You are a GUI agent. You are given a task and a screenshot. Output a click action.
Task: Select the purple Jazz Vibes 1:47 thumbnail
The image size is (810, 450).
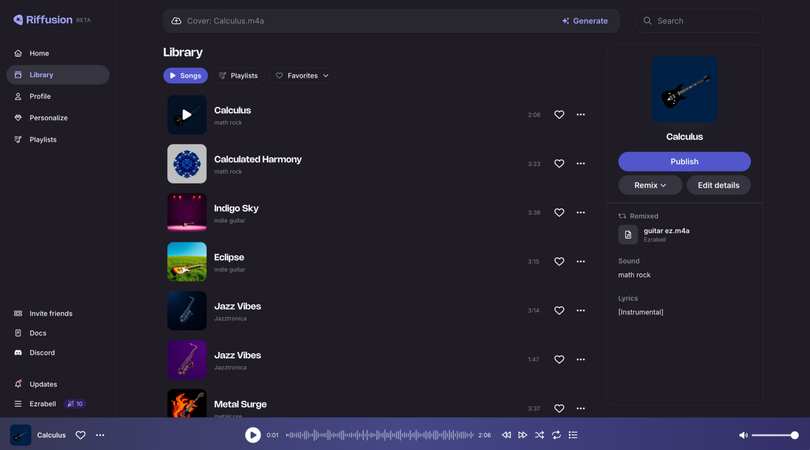tap(187, 360)
